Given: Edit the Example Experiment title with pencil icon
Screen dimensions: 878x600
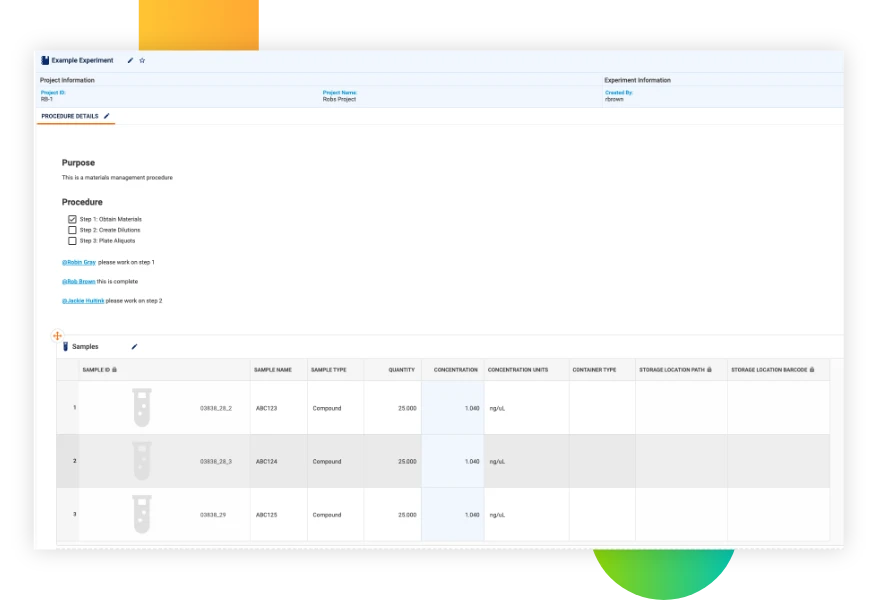Looking at the screenshot, I should 129,60.
